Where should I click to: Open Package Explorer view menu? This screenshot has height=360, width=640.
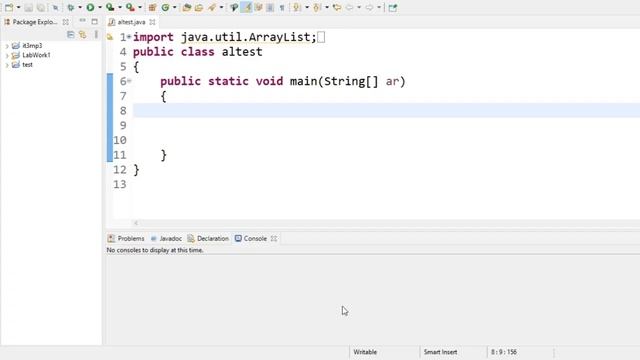(96, 35)
